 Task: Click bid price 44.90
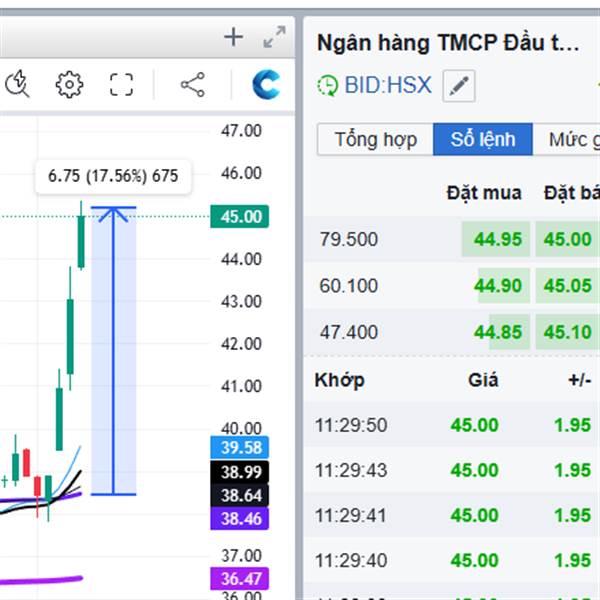[x=497, y=286]
